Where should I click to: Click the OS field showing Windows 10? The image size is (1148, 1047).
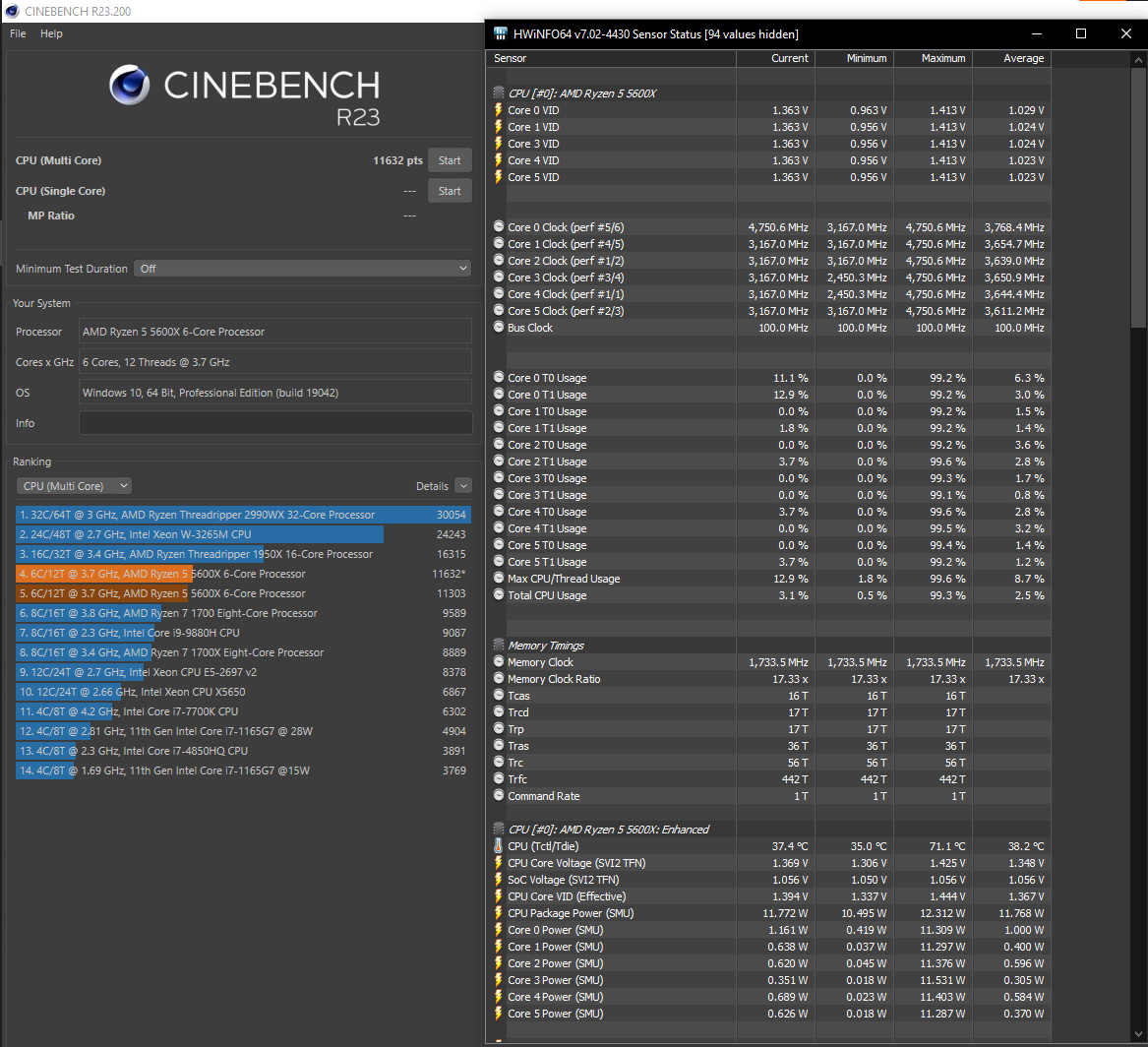(x=275, y=393)
